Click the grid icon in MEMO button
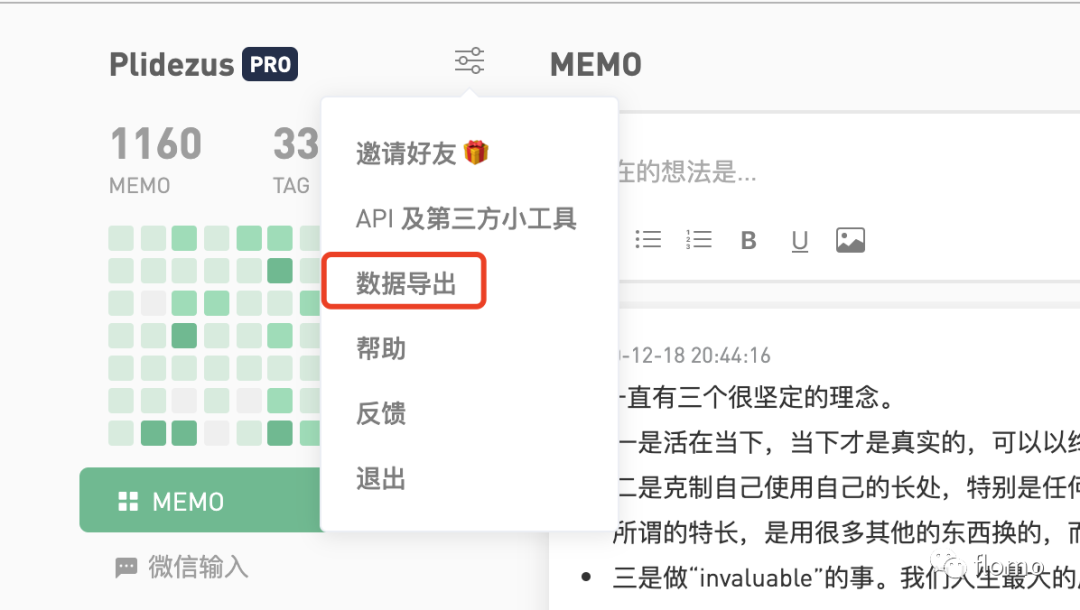1080x610 pixels. pyautogui.click(x=128, y=501)
